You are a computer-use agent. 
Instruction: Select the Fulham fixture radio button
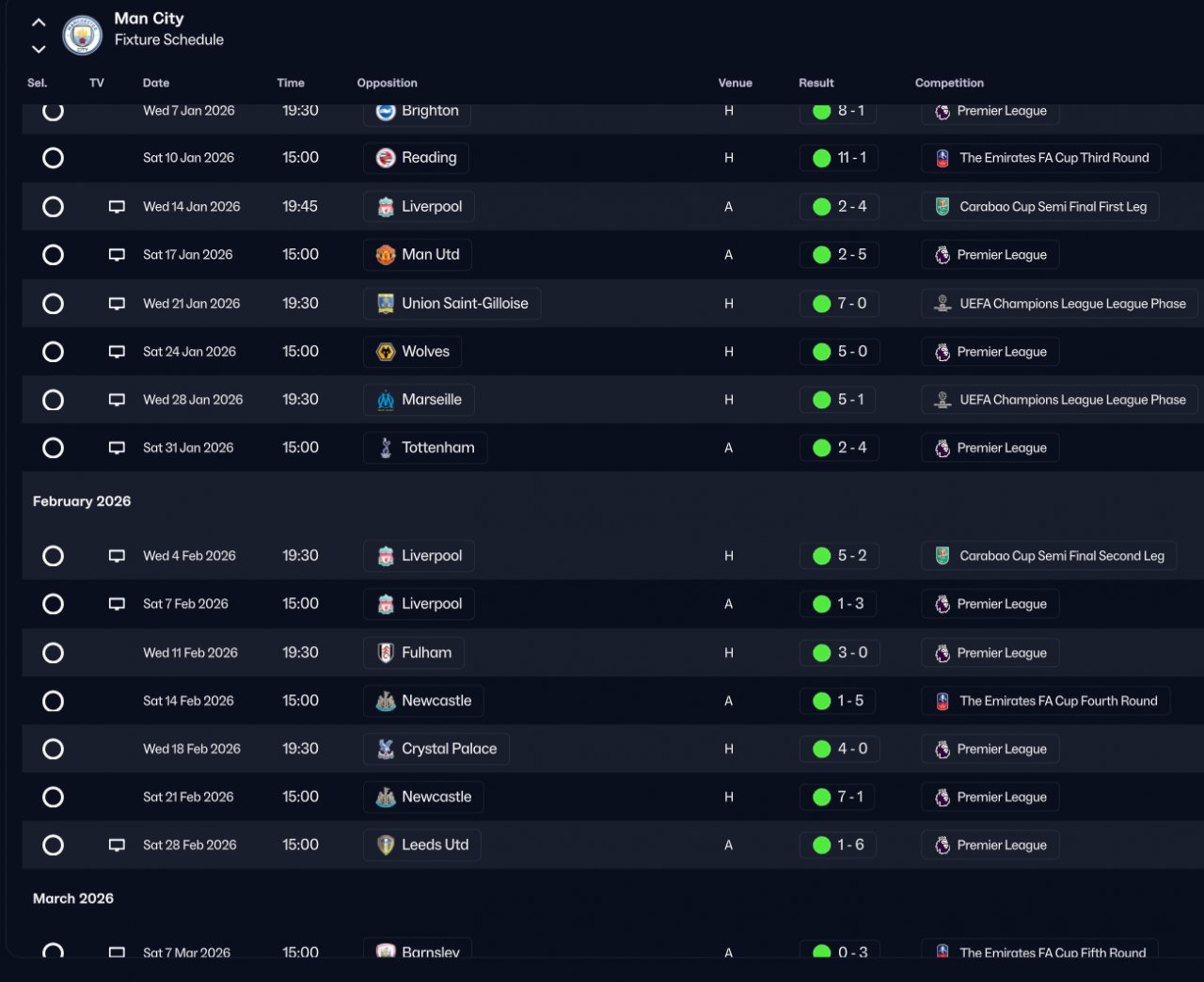[x=54, y=653]
